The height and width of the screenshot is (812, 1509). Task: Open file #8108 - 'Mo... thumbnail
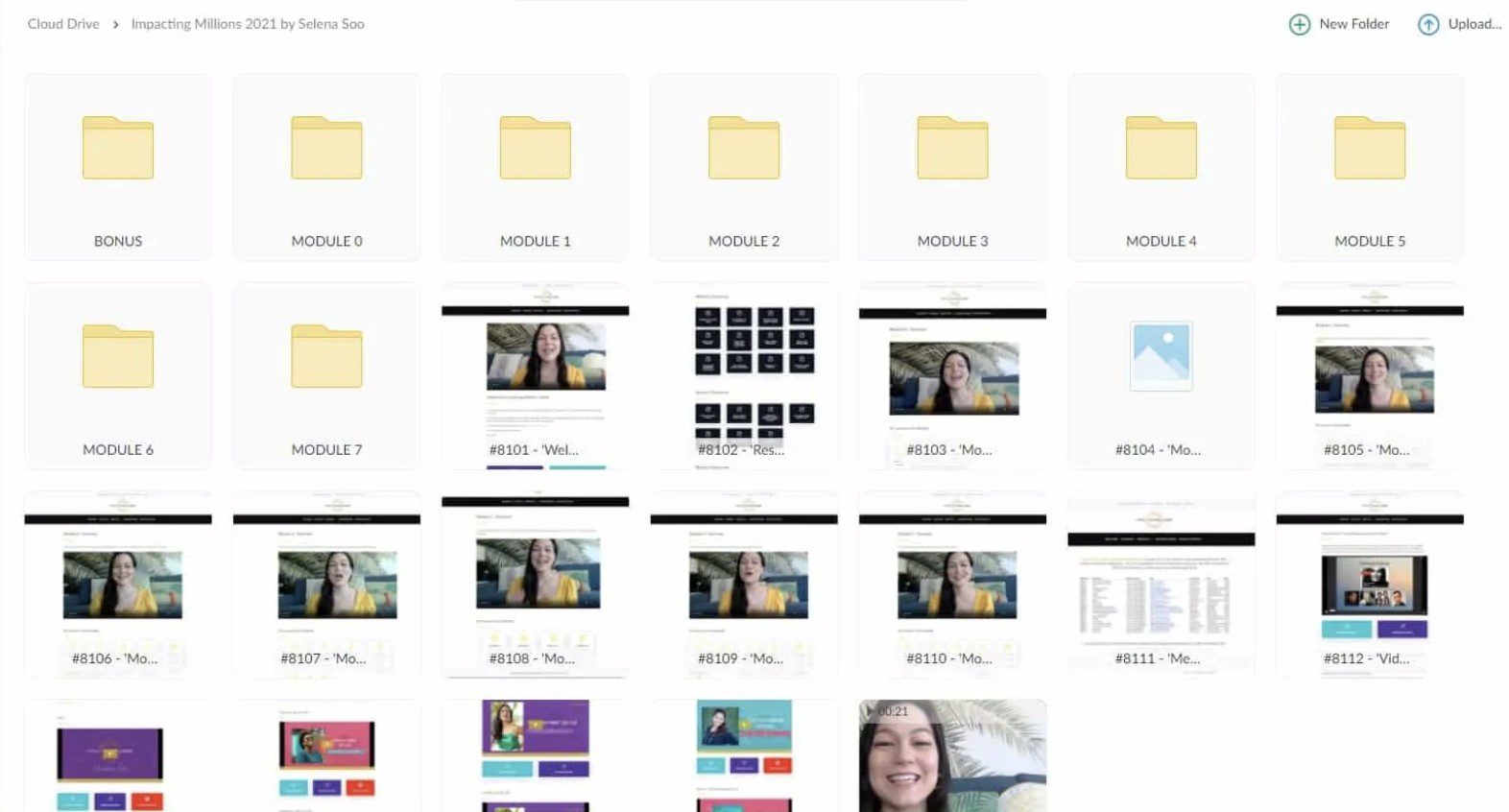tap(535, 585)
